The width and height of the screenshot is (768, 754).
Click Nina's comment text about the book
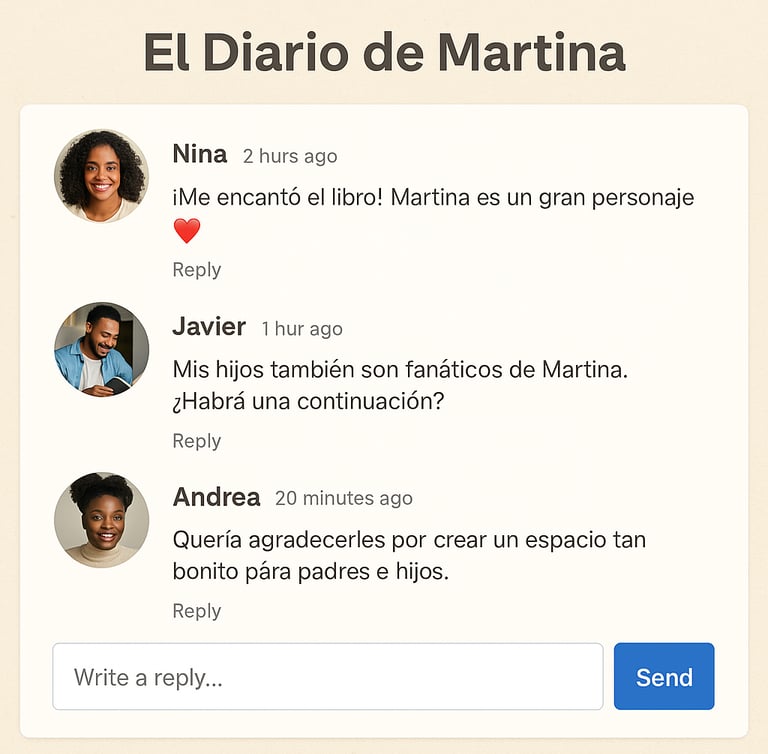tap(432, 198)
